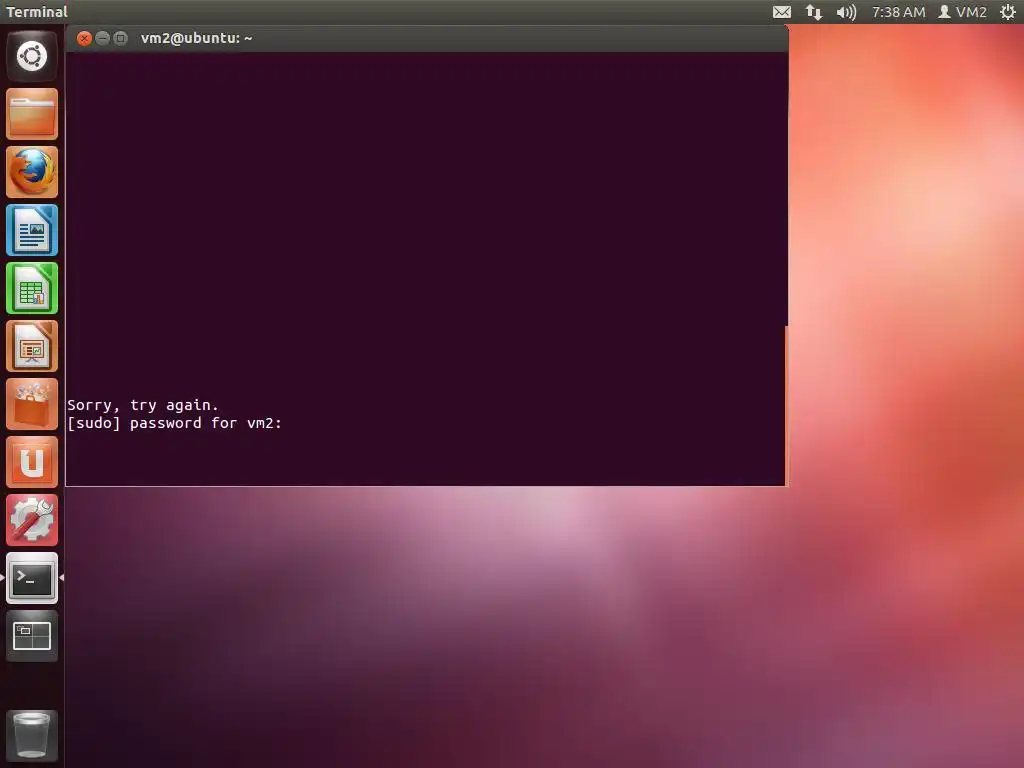The image size is (1024, 768).
Task: Open the VM2 user account menu
Action: pos(963,12)
